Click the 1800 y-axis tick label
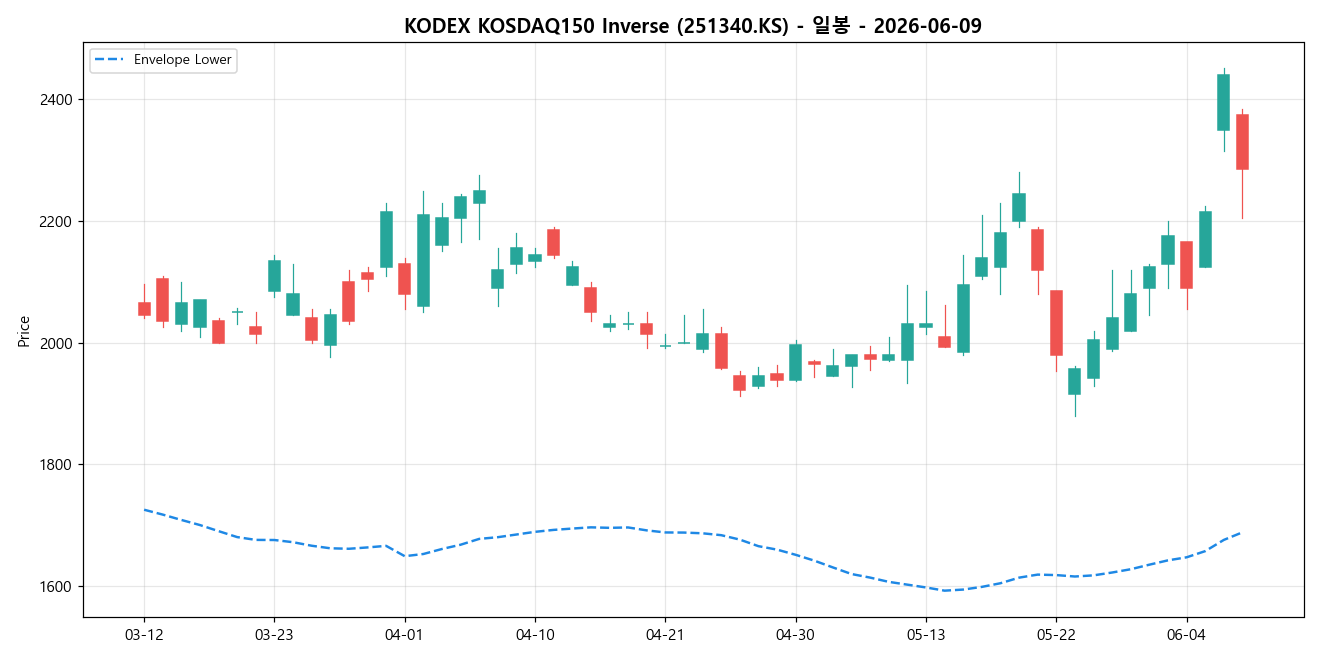Viewport: 1320px width, 660px height. tap(56, 465)
